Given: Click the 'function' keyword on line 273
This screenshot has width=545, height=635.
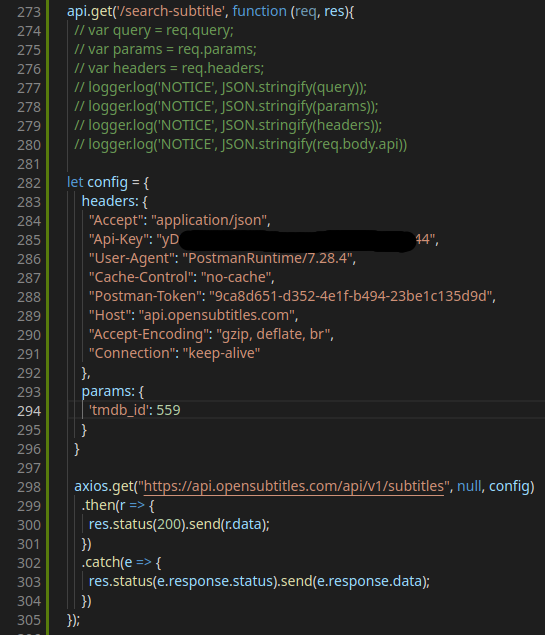Looking at the screenshot, I should point(260,11).
